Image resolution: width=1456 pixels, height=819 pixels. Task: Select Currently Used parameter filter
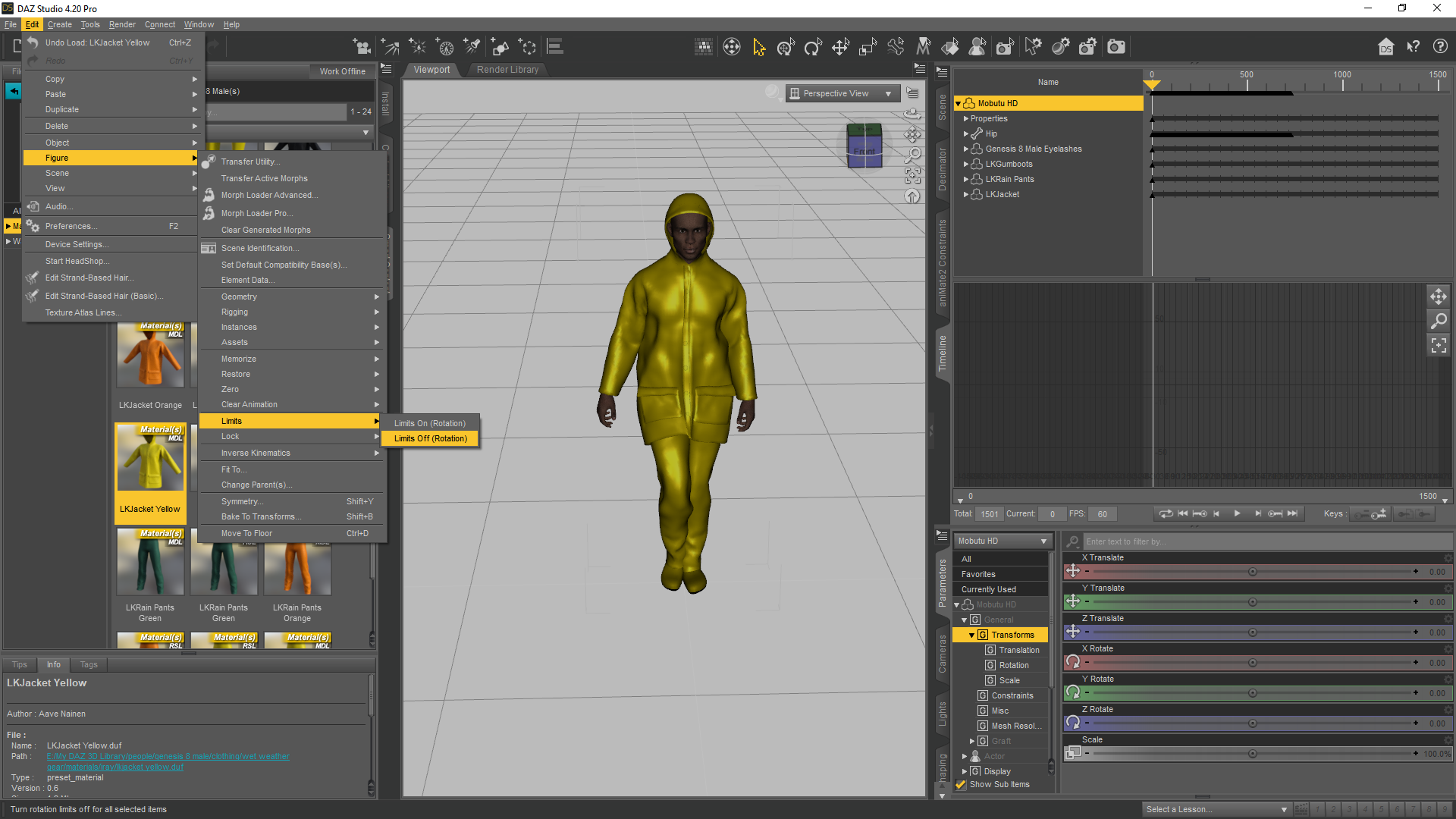click(1000, 590)
